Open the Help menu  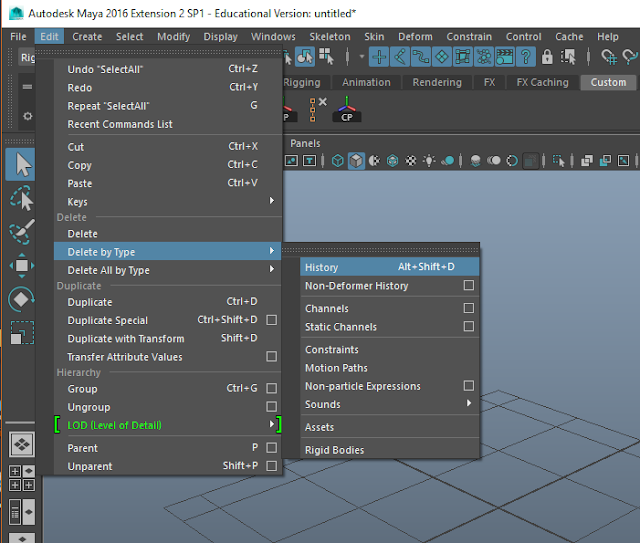(x=608, y=37)
